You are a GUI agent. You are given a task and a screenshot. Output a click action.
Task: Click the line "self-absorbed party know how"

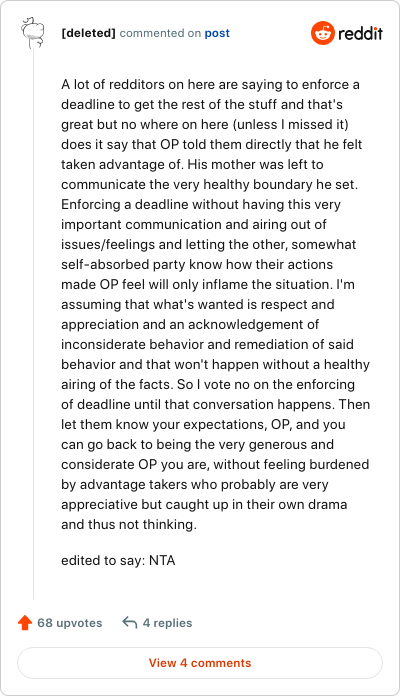pos(197,264)
